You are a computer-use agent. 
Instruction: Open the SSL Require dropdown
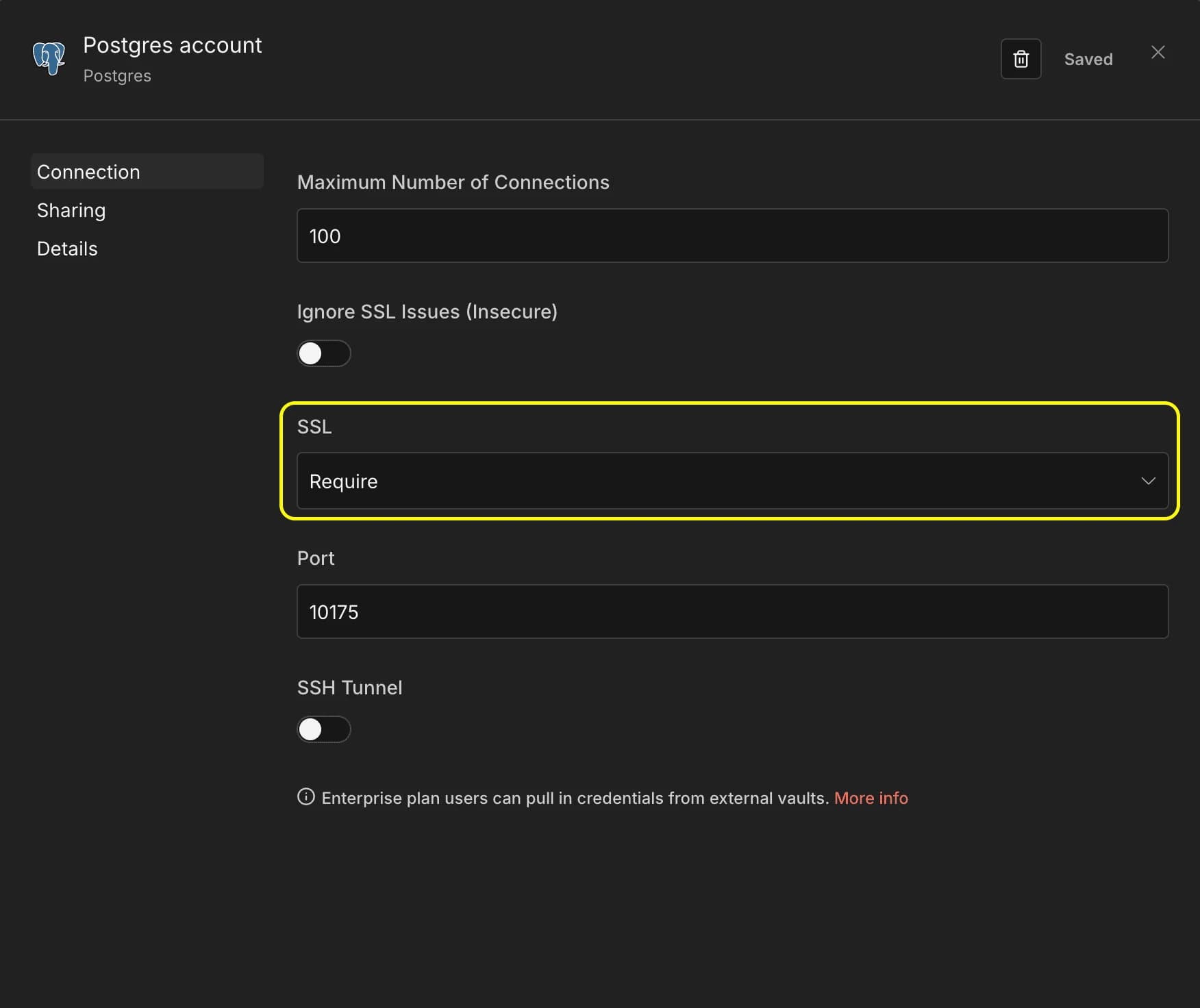point(732,481)
